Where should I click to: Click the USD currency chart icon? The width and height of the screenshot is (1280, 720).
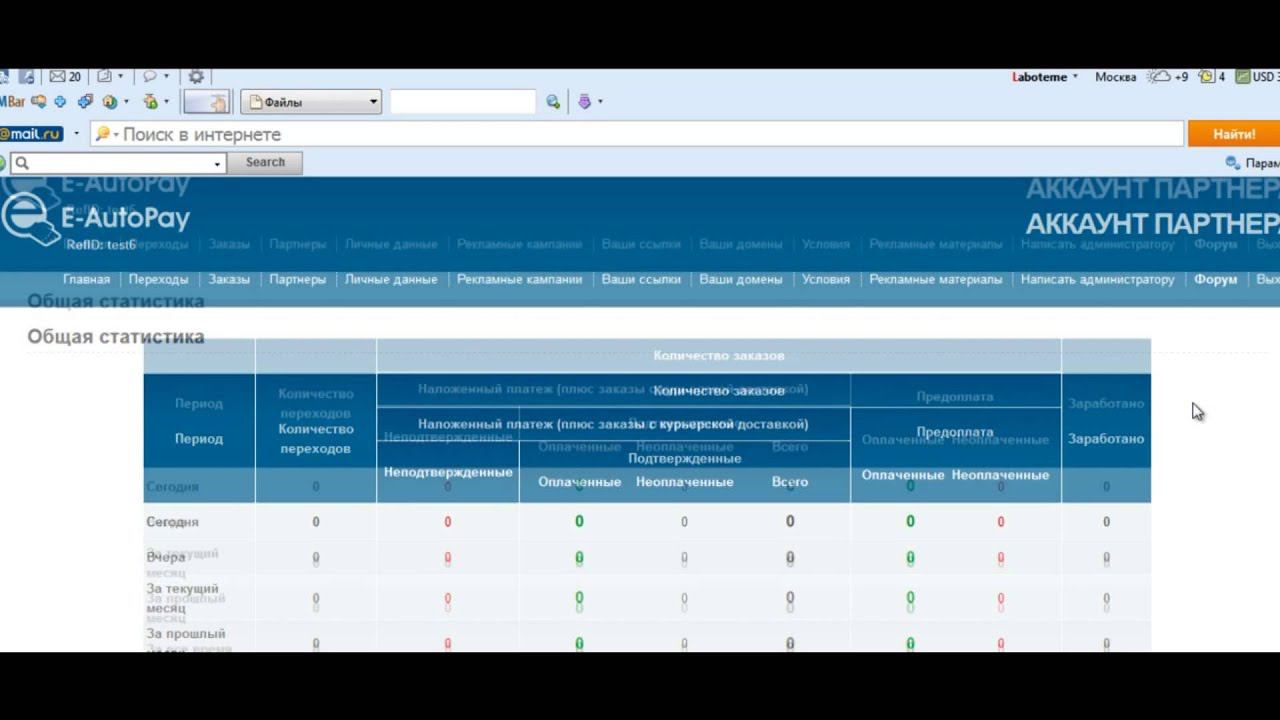[x=1243, y=77]
